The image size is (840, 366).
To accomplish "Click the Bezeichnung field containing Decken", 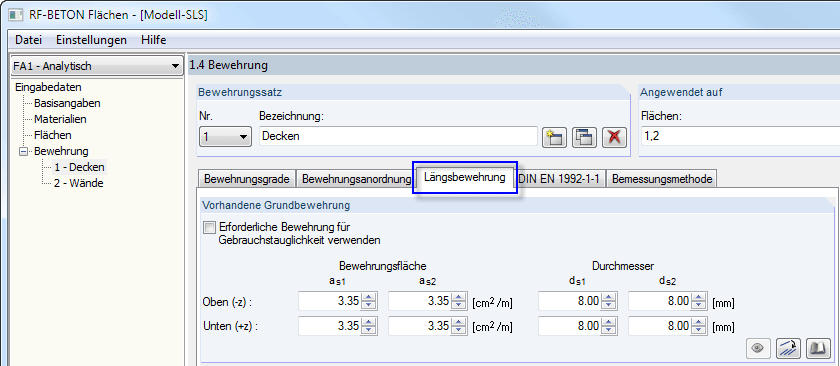I will [x=398, y=137].
